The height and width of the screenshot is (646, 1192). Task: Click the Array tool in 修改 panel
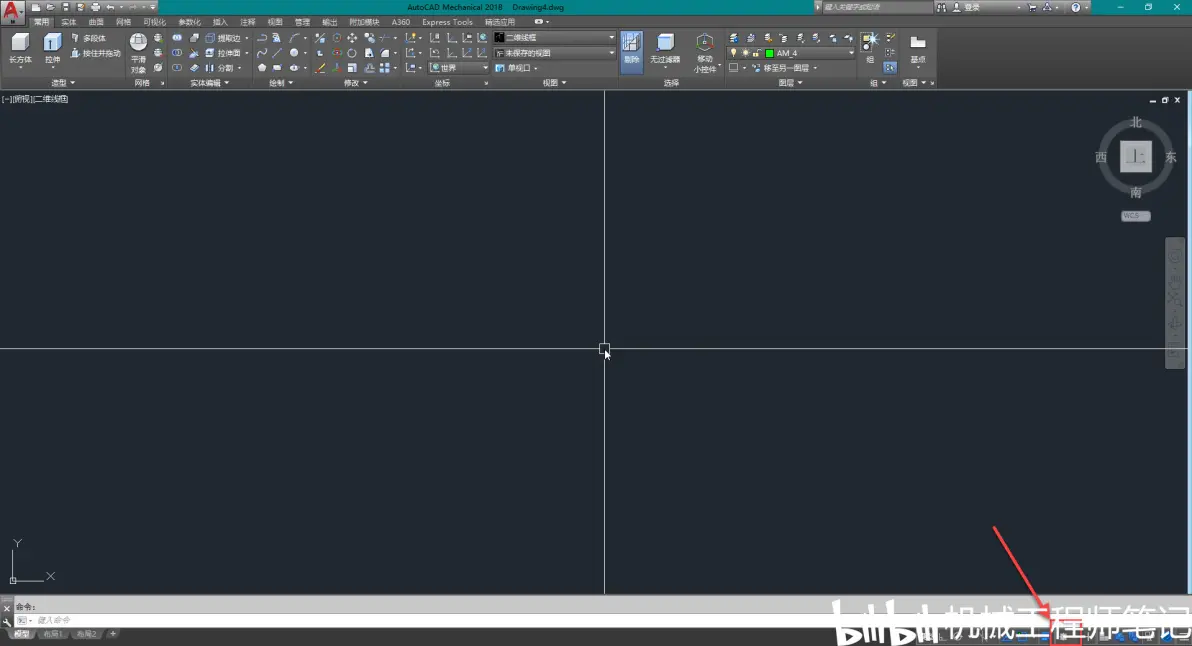385,68
